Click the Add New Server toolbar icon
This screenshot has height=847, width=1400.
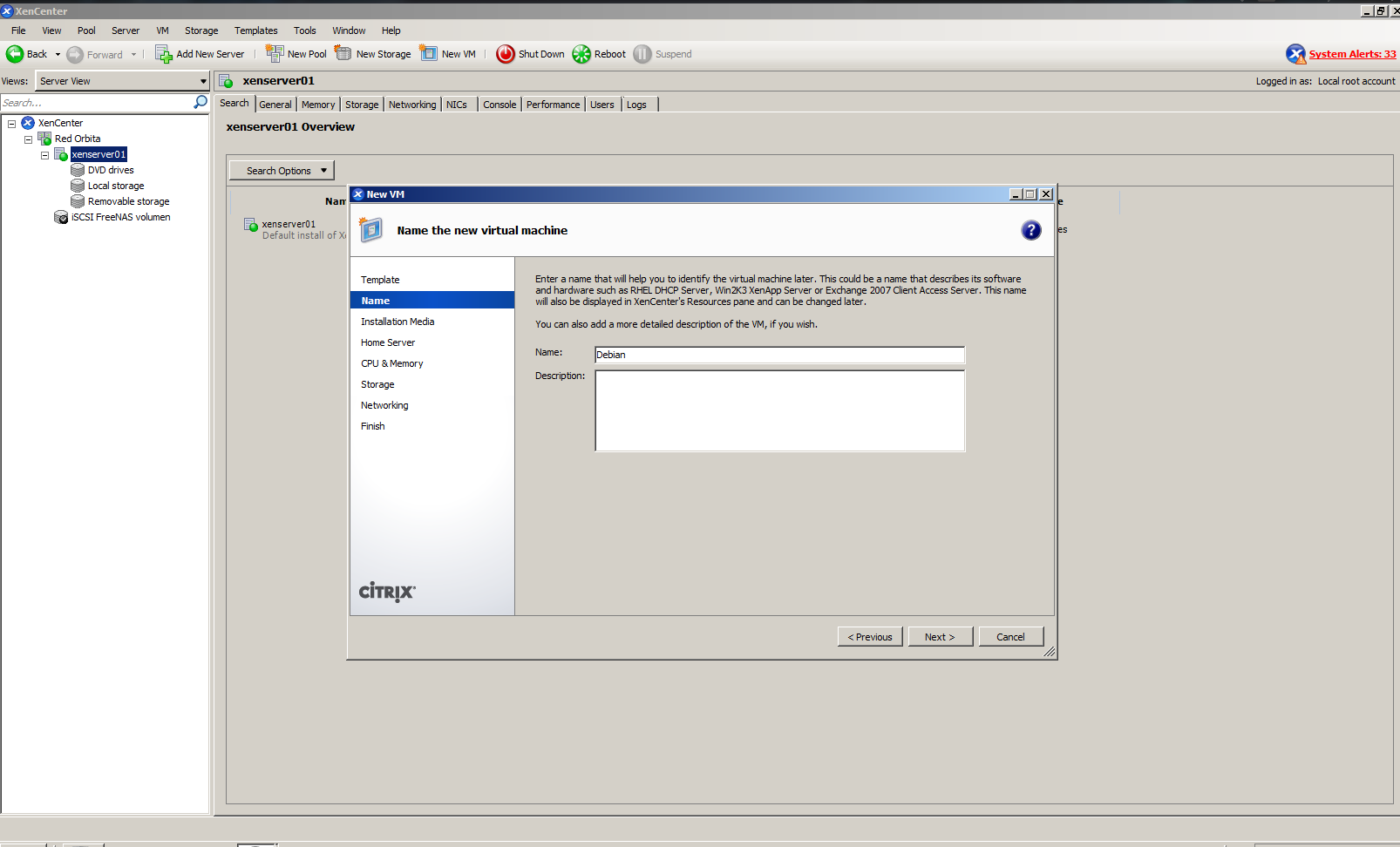[163, 54]
